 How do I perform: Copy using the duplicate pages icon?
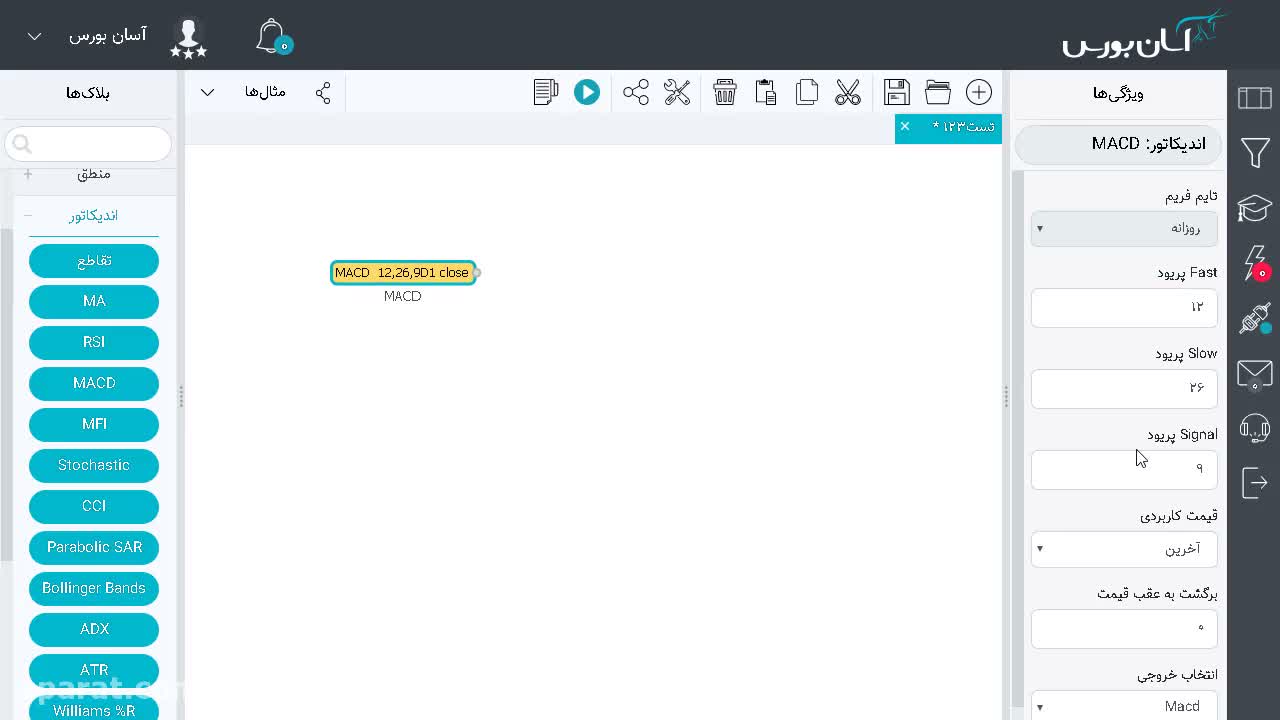tap(807, 92)
